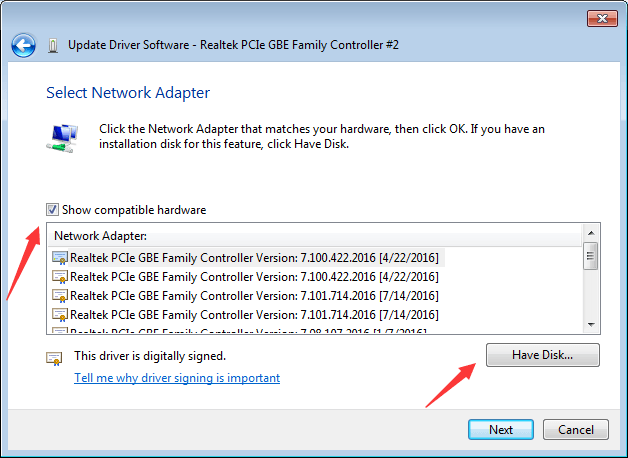The height and width of the screenshot is (458, 628).
Task: Click the Network Adapter column header
Action: (x=100, y=236)
